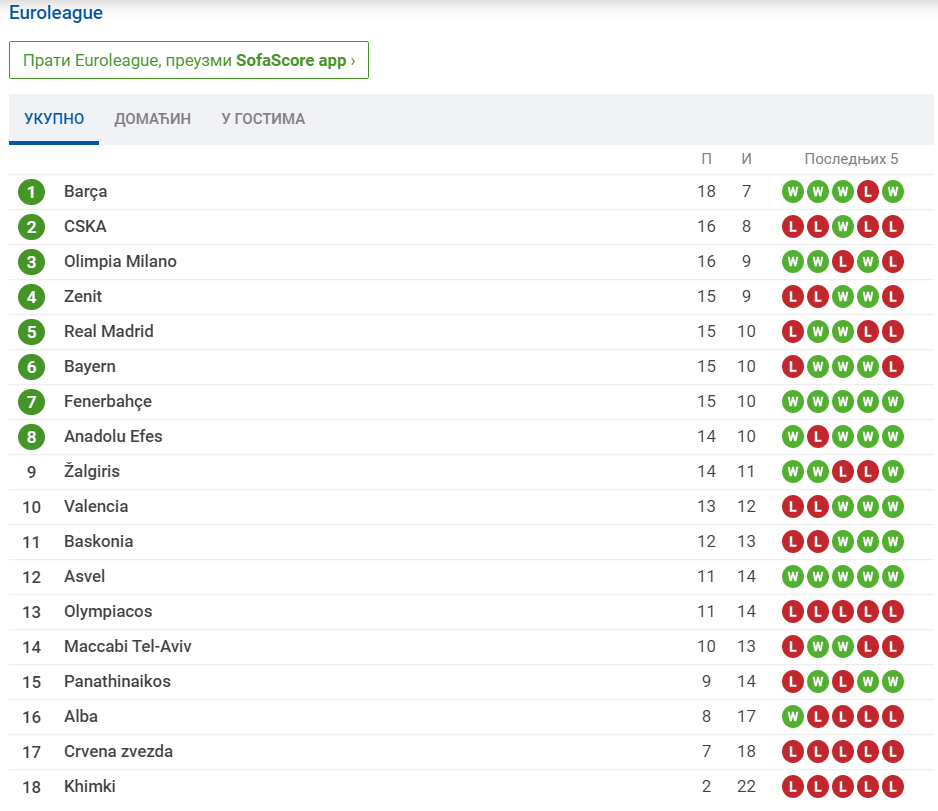Click green position badge 4 for Zenit
Image resolution: width=938 pixels, height=811 pixels.
point(32,297)
